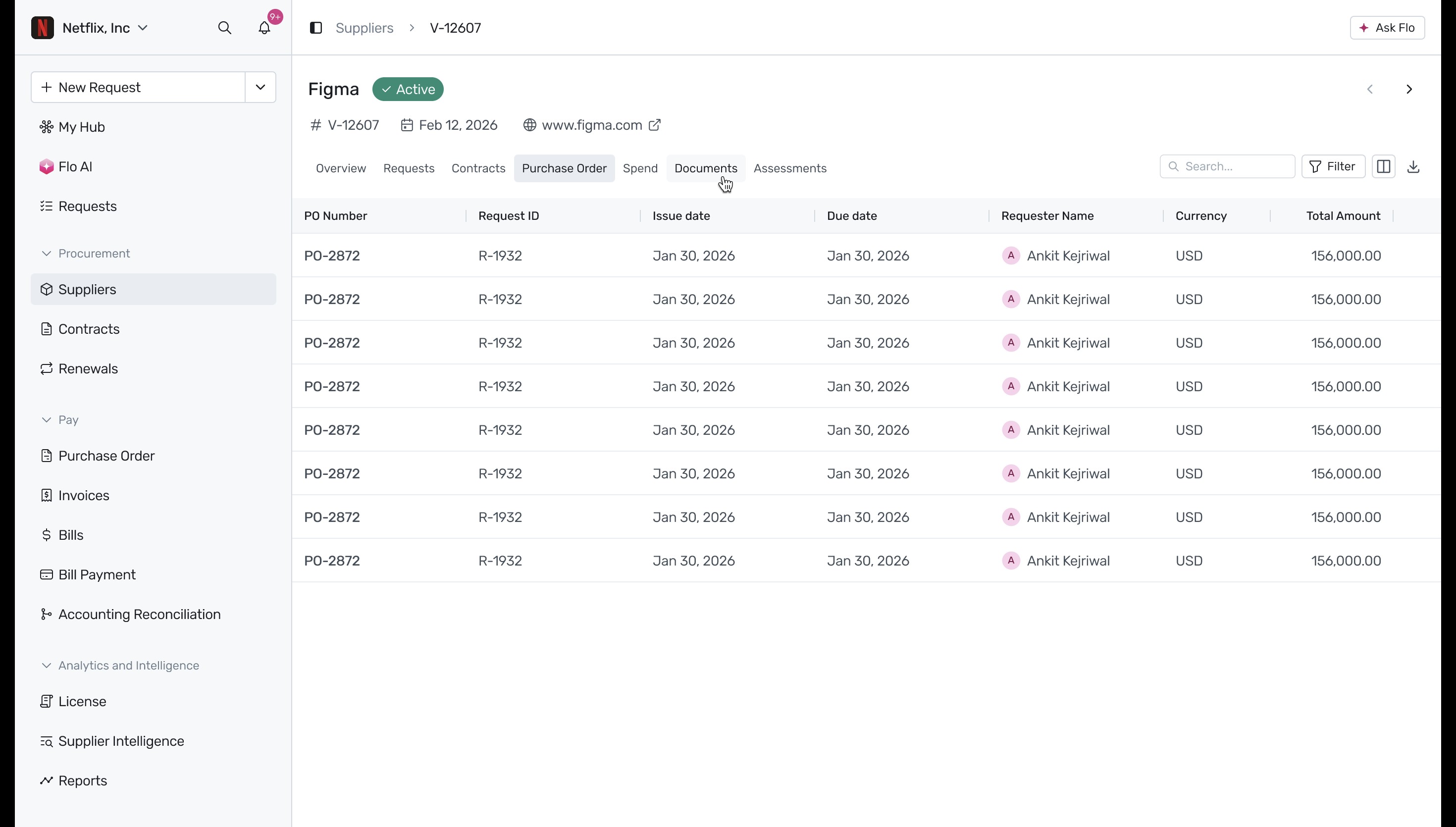The height and width of the screenshot is (827, 1456).
Task: Collapse the Pay section
Action: (x=59, y=420)
